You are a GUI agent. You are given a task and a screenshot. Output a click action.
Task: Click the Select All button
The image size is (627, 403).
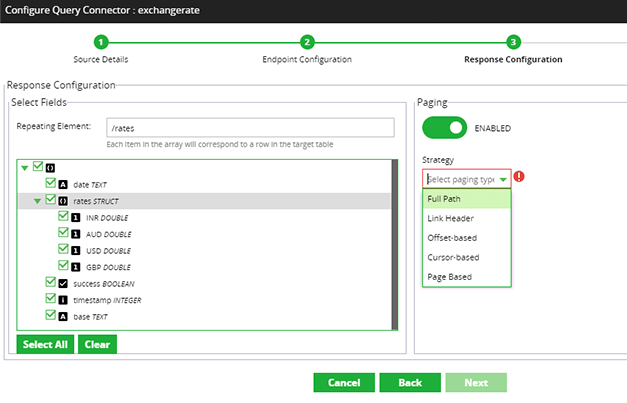(45, 344)
